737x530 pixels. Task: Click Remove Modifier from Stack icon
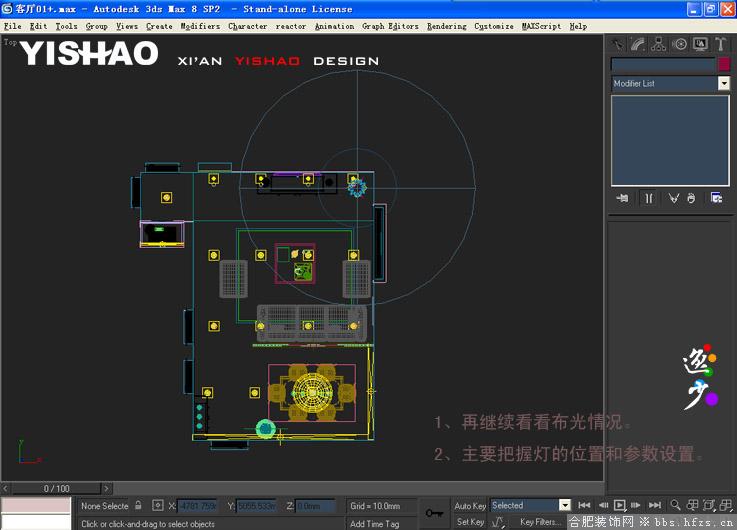(x=691, y=198)
